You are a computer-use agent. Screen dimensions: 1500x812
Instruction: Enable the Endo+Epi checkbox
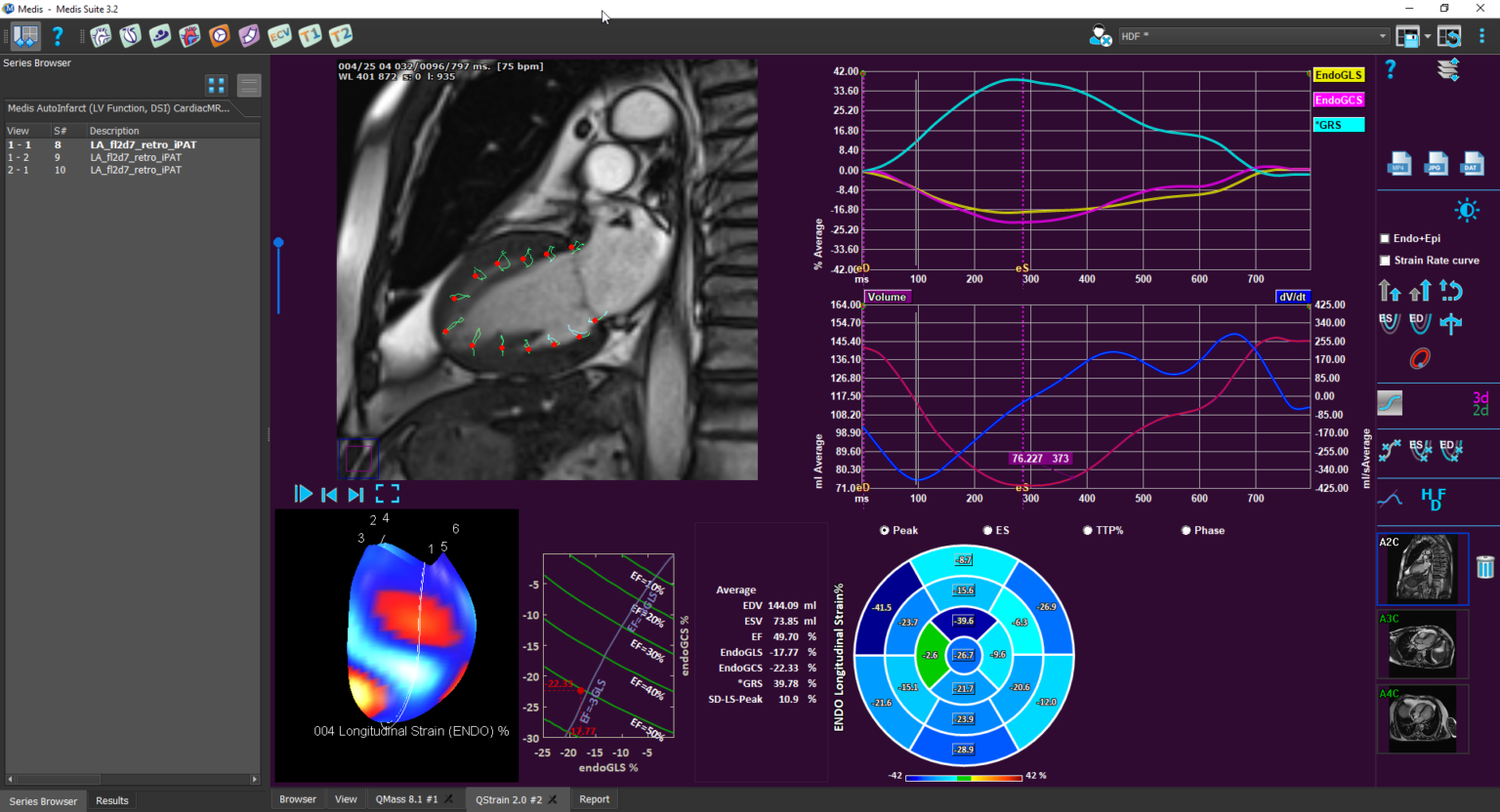(1385, 238)
